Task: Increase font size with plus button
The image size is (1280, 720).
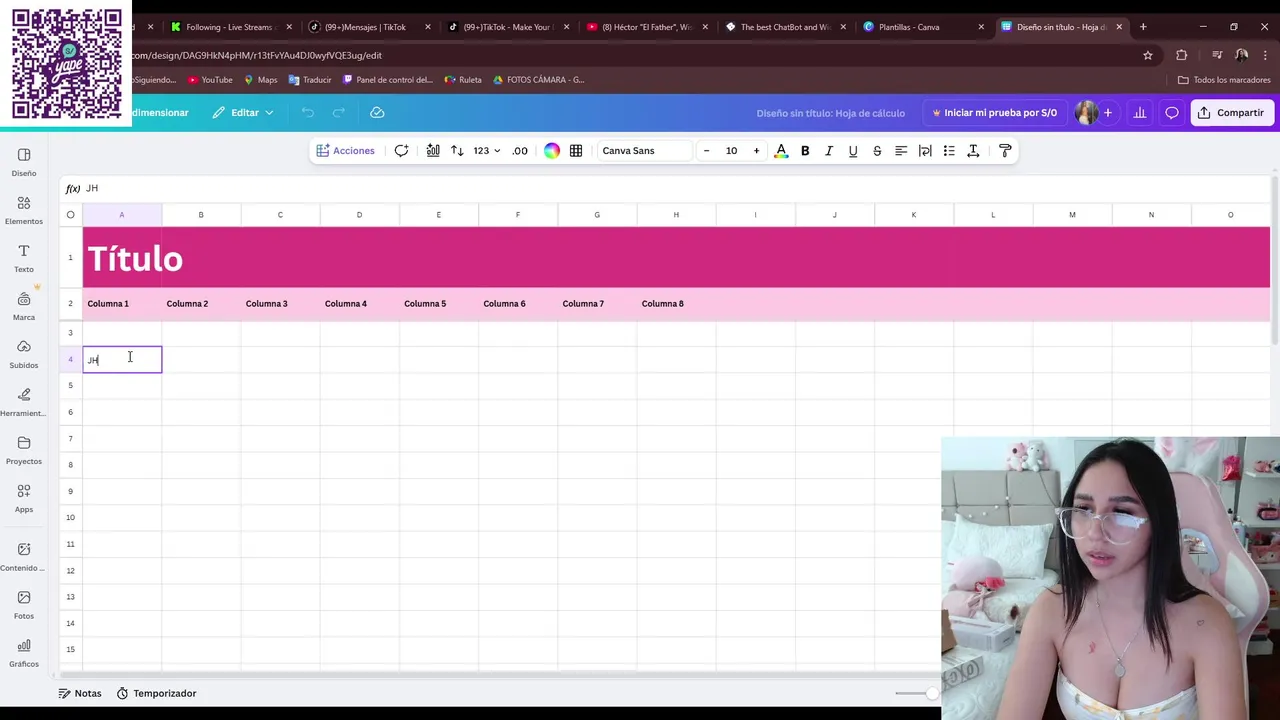Action: tap(756, 151)
